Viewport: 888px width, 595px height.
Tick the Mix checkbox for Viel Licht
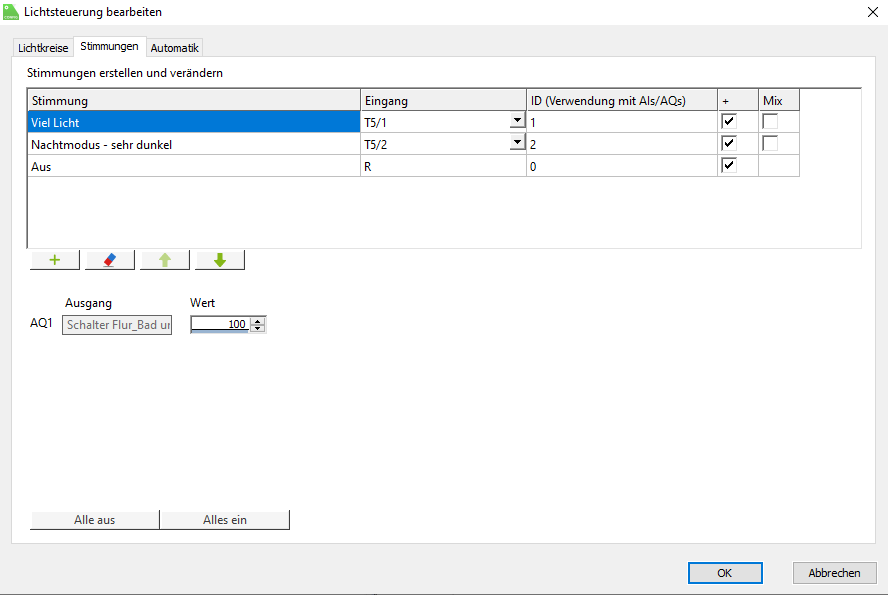[x=770, y=121]
